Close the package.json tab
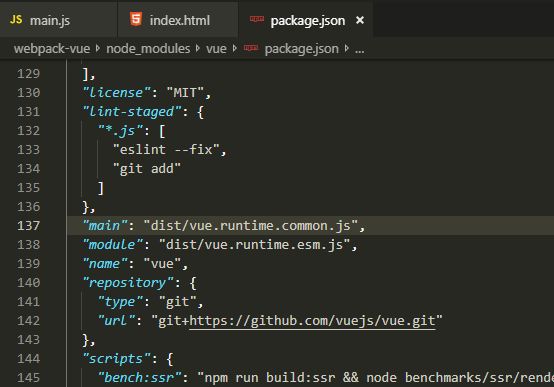554x387 pixels. tap(360, 20)
